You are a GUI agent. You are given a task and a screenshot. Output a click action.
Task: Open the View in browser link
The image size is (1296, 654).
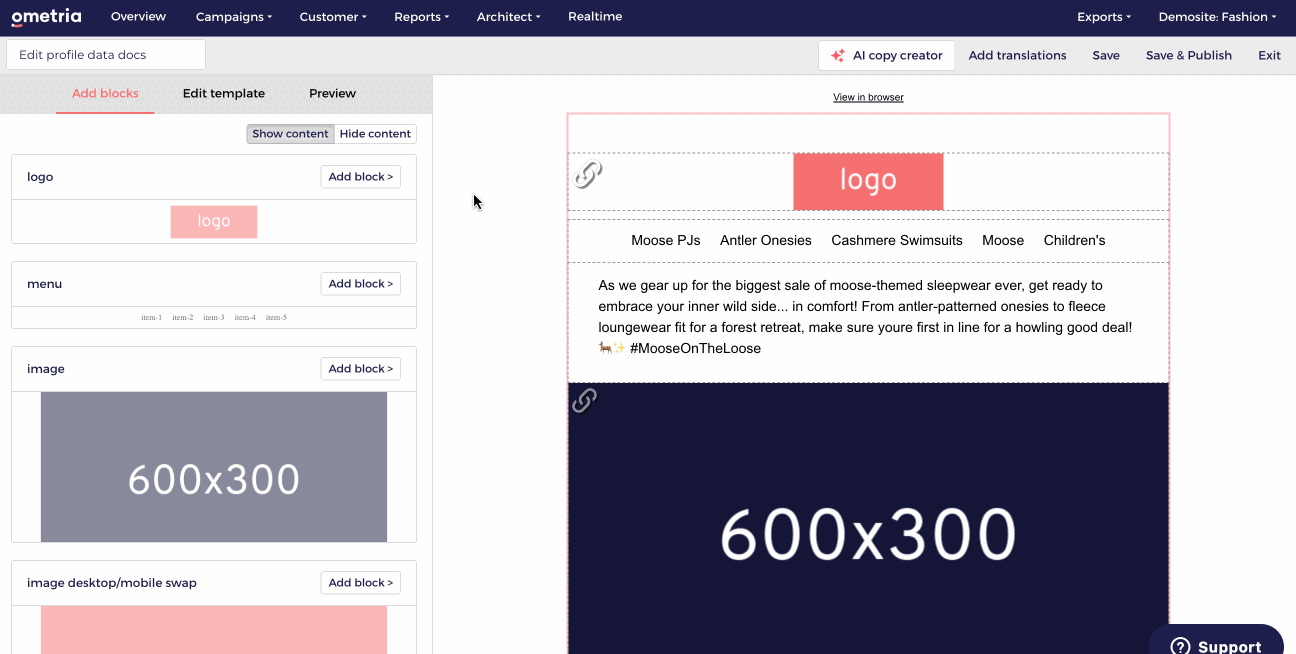(x=868, y=97)
